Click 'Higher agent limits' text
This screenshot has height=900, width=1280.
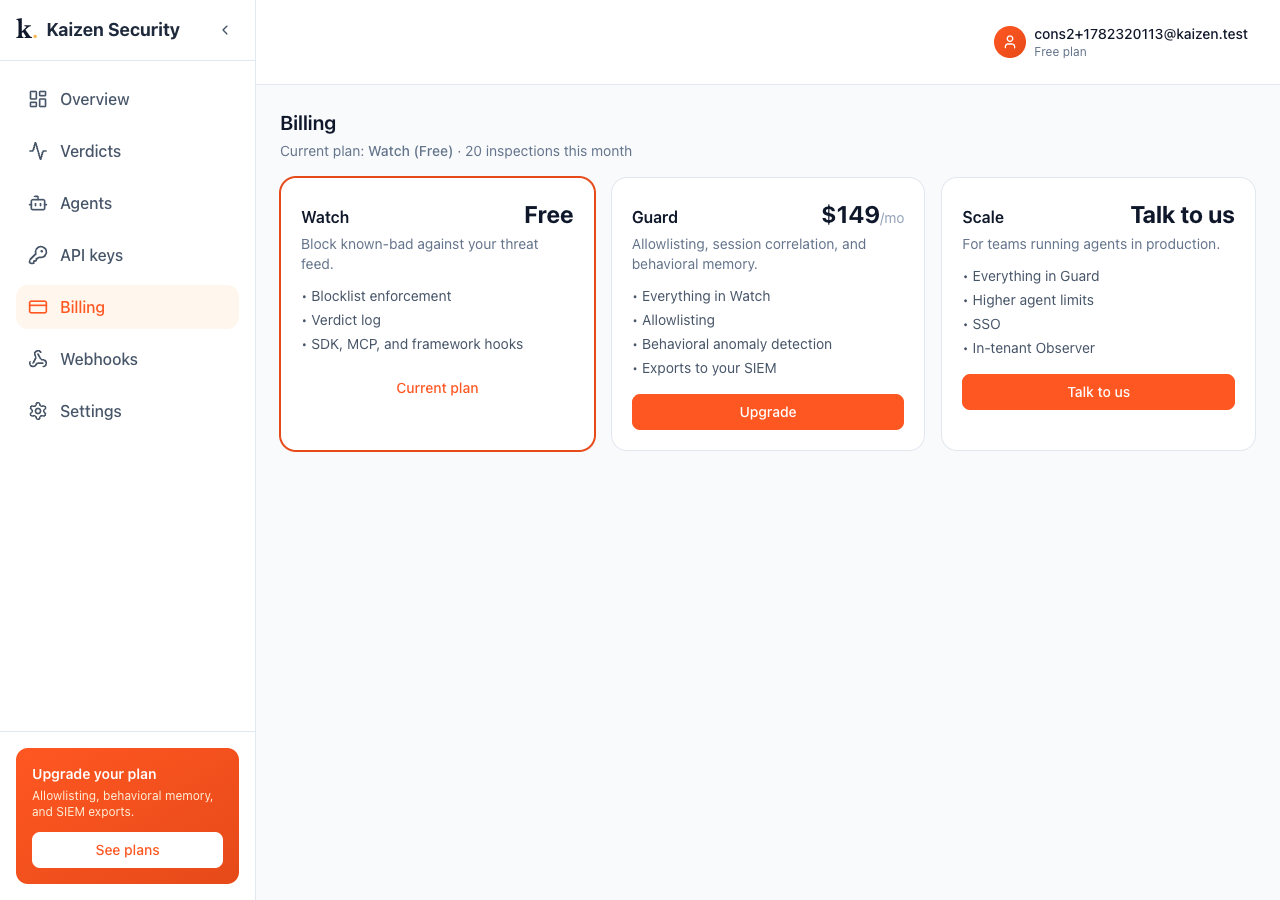[1033, 300]
